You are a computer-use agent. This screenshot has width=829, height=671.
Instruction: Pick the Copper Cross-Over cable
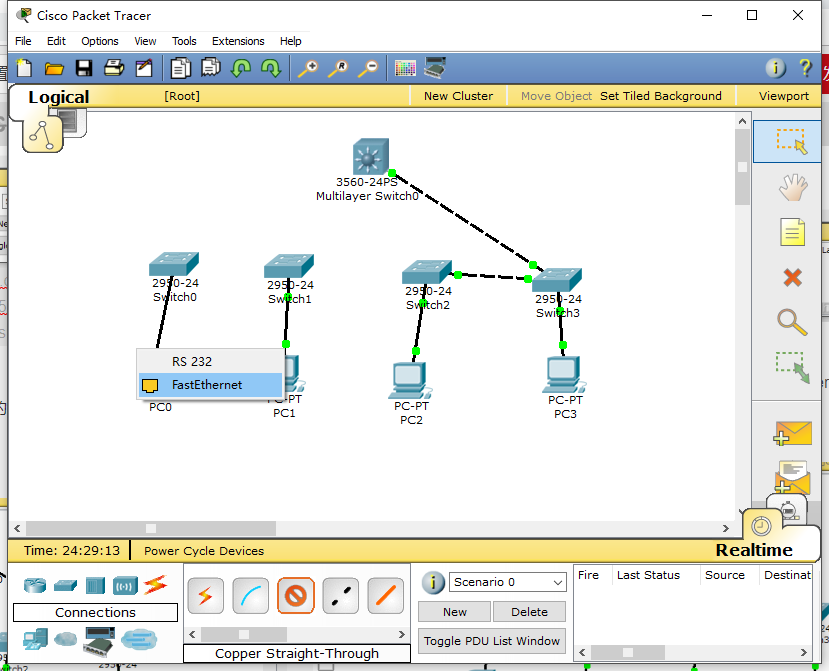click(x=340, y=596)
